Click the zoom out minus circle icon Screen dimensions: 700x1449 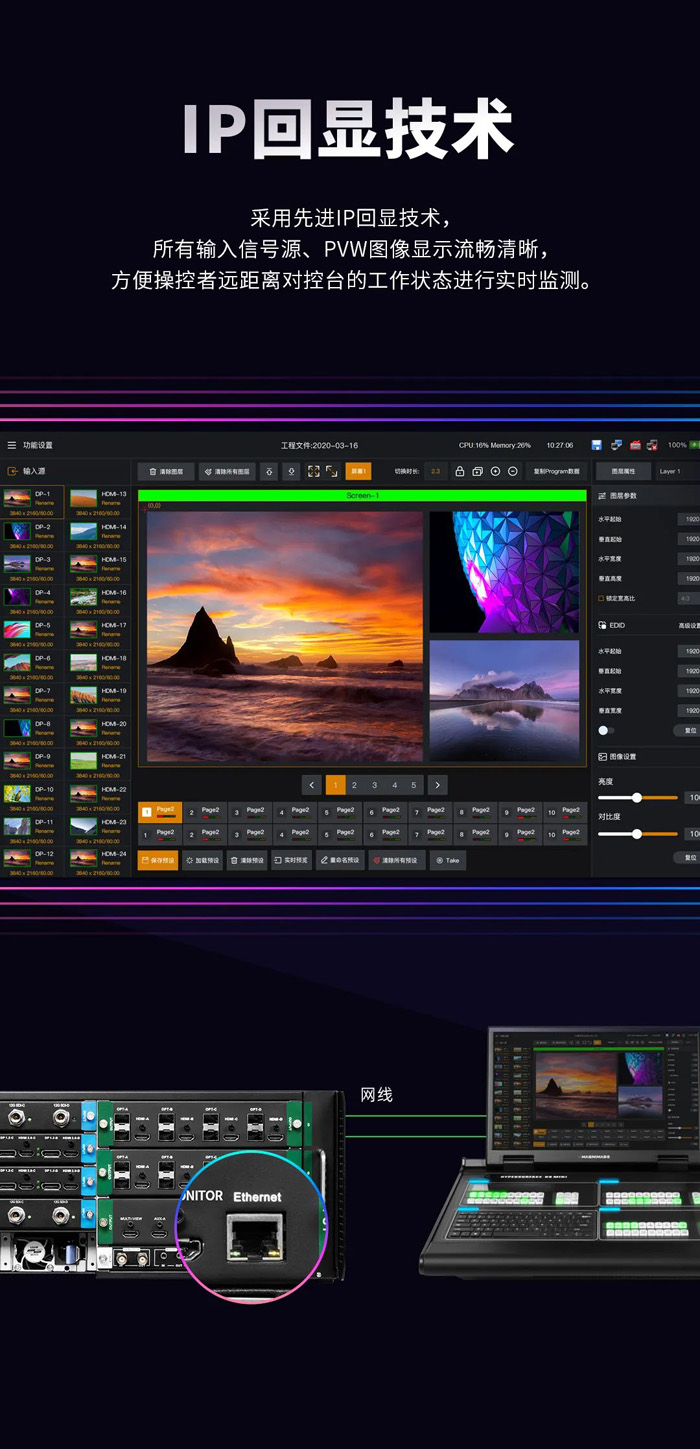tap(513, 471)
